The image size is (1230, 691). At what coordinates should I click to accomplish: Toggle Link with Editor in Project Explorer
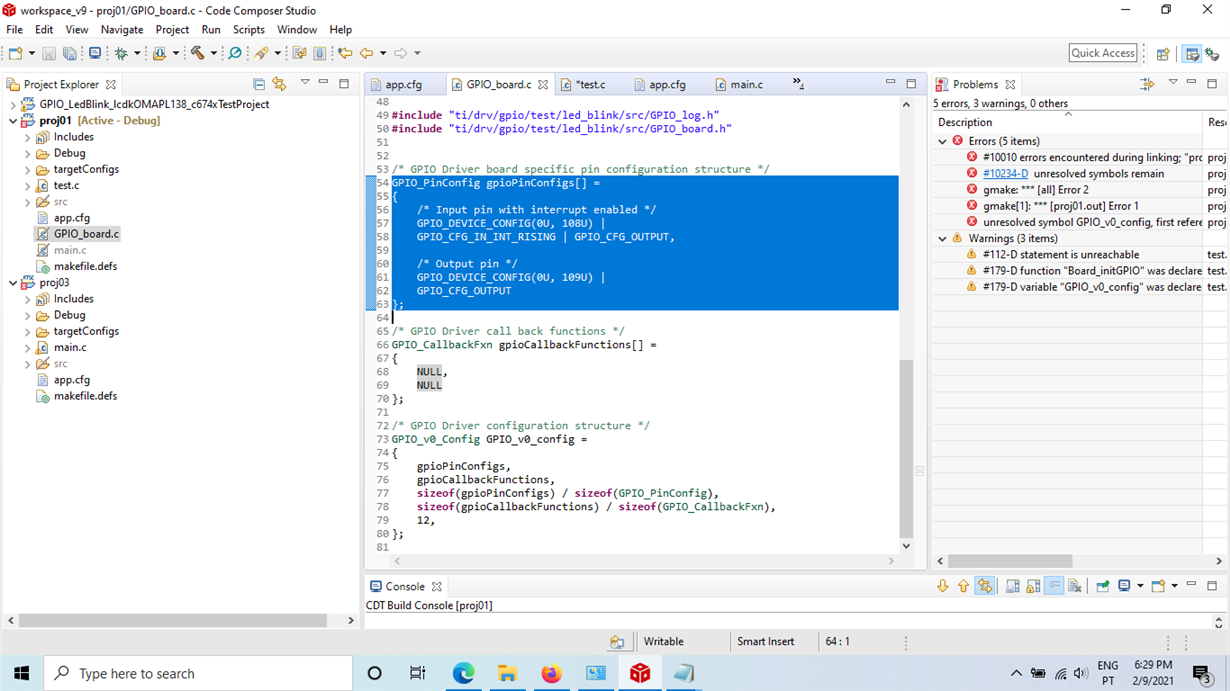click(279, 84)
